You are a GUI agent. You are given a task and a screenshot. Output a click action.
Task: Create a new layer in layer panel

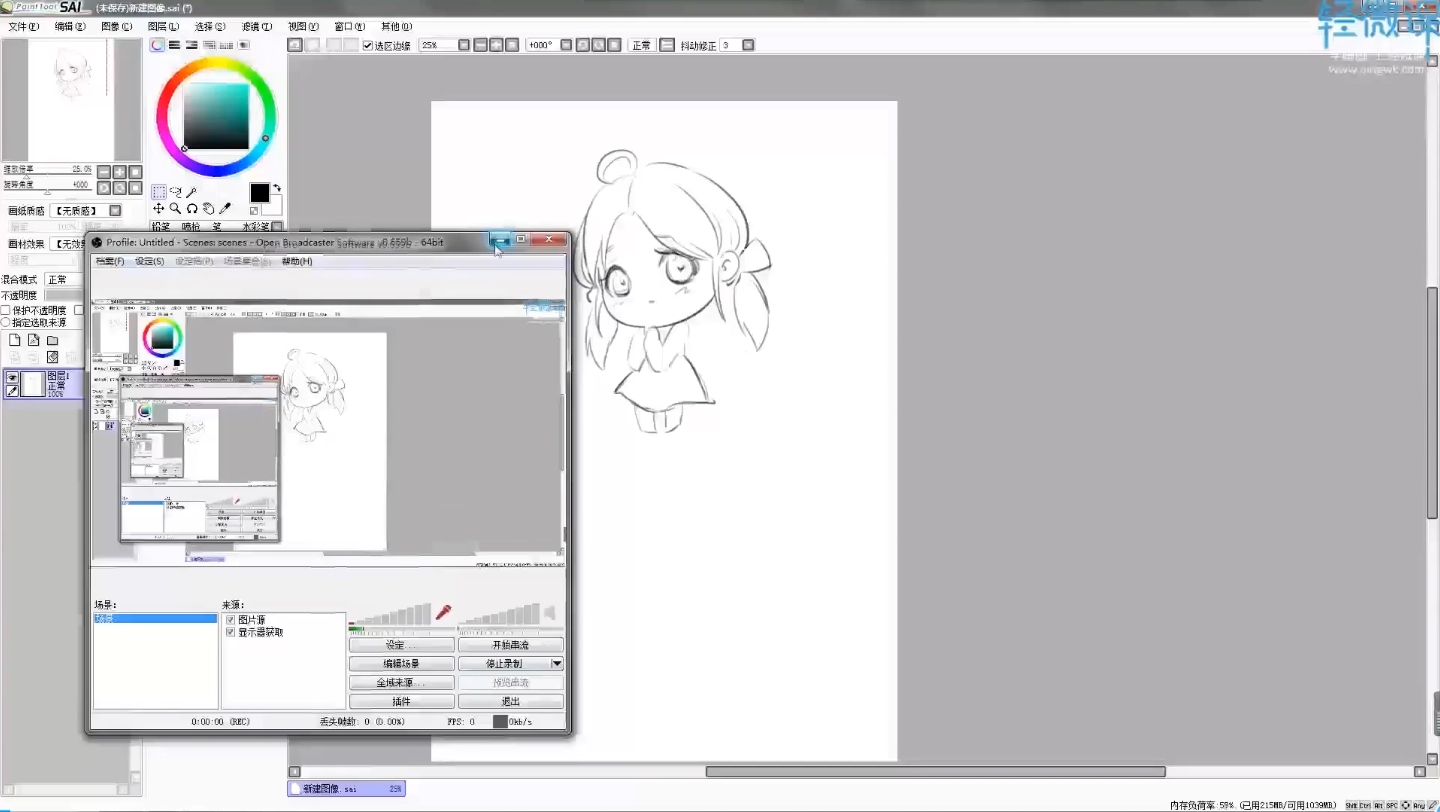[x=14, y=340]
